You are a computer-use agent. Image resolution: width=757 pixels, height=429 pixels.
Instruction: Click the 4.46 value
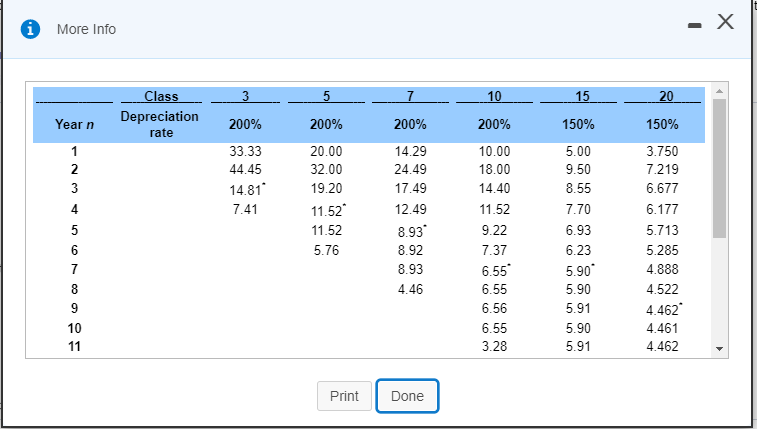point(410,290)
